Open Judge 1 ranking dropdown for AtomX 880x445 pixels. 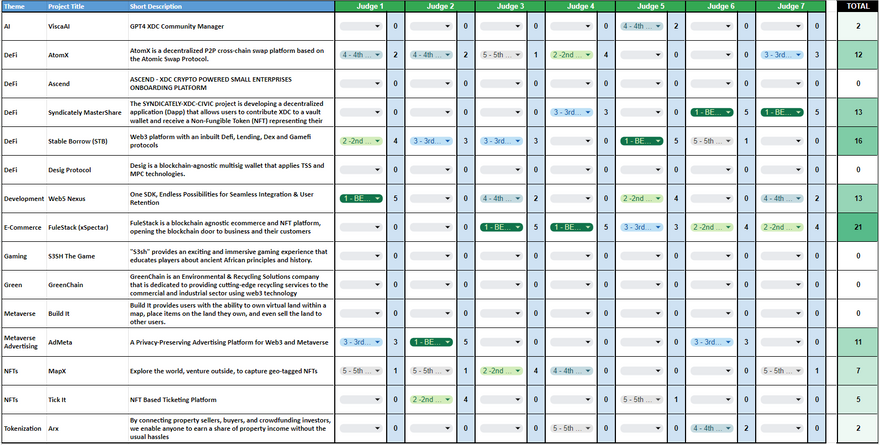[361, 54]
